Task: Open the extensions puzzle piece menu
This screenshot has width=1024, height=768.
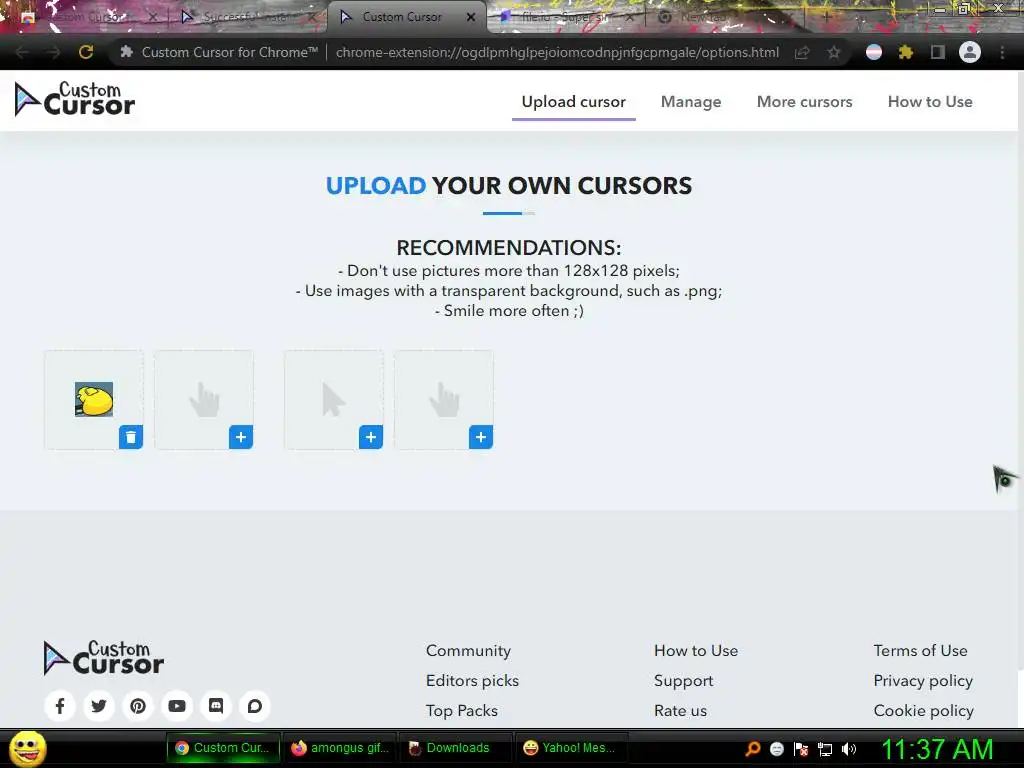Action: click(905, 52)
